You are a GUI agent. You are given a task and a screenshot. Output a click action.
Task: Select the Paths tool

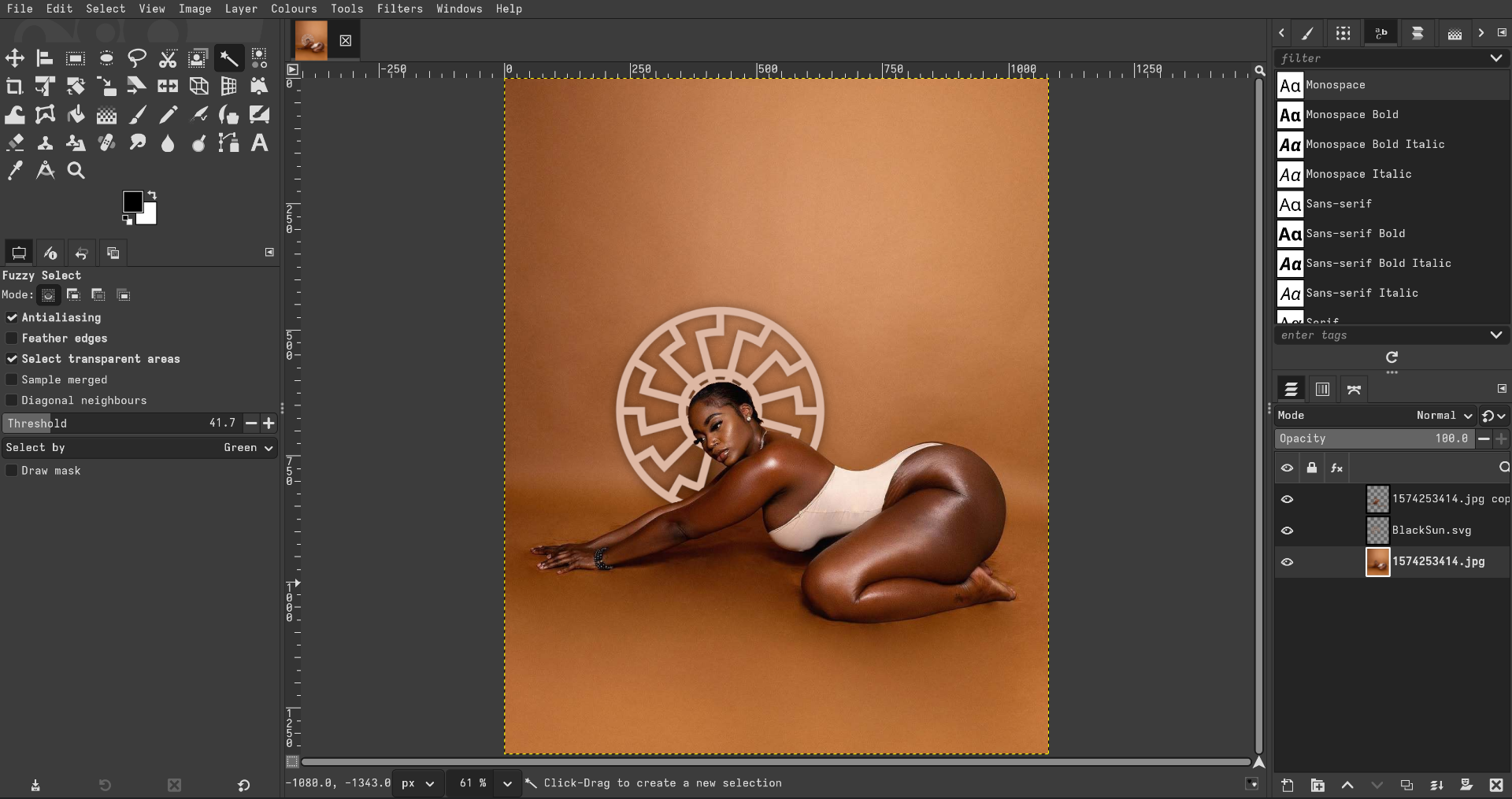[x=229, y=143]
